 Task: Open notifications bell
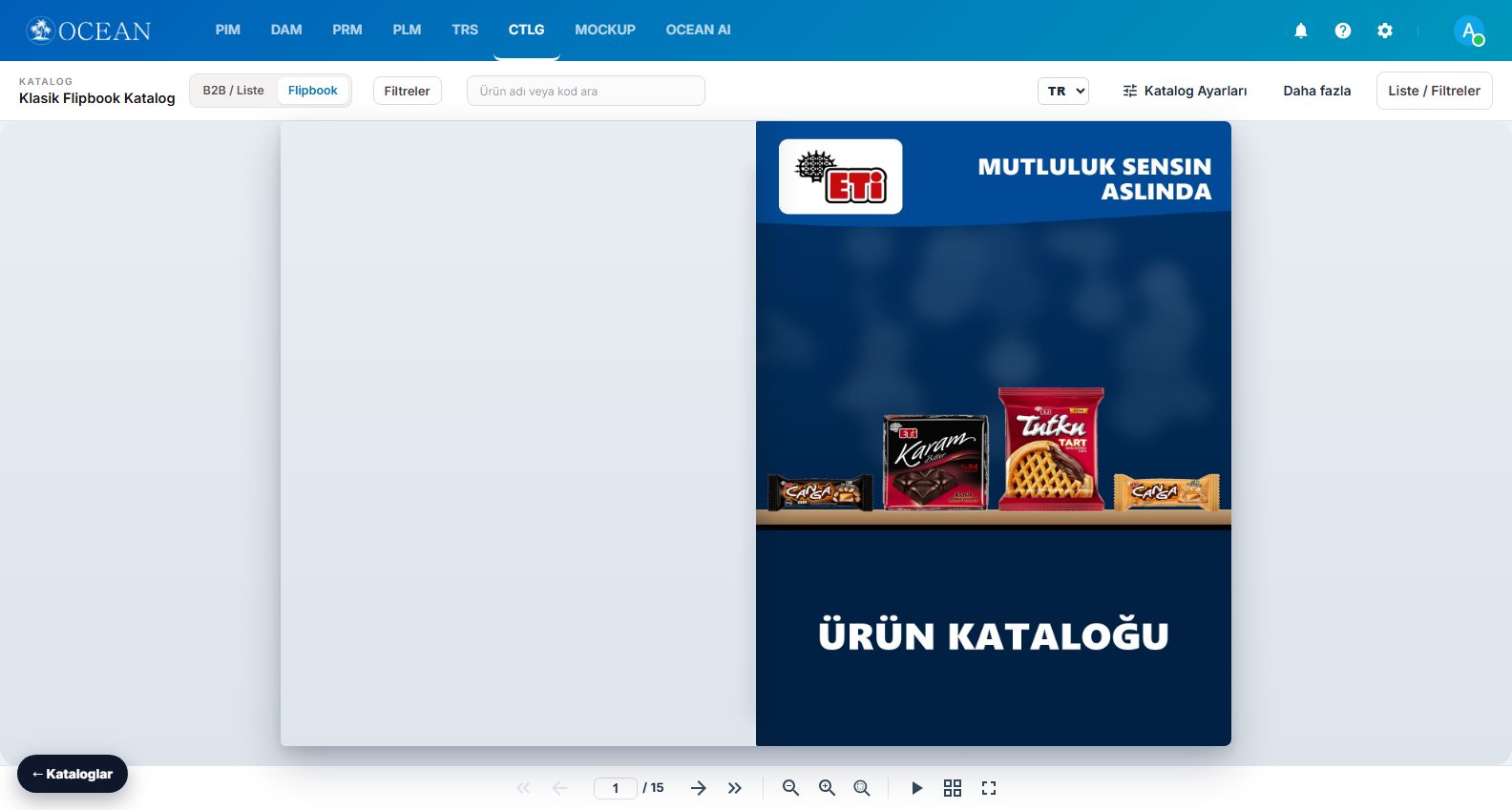click(x=1300, y=31)
